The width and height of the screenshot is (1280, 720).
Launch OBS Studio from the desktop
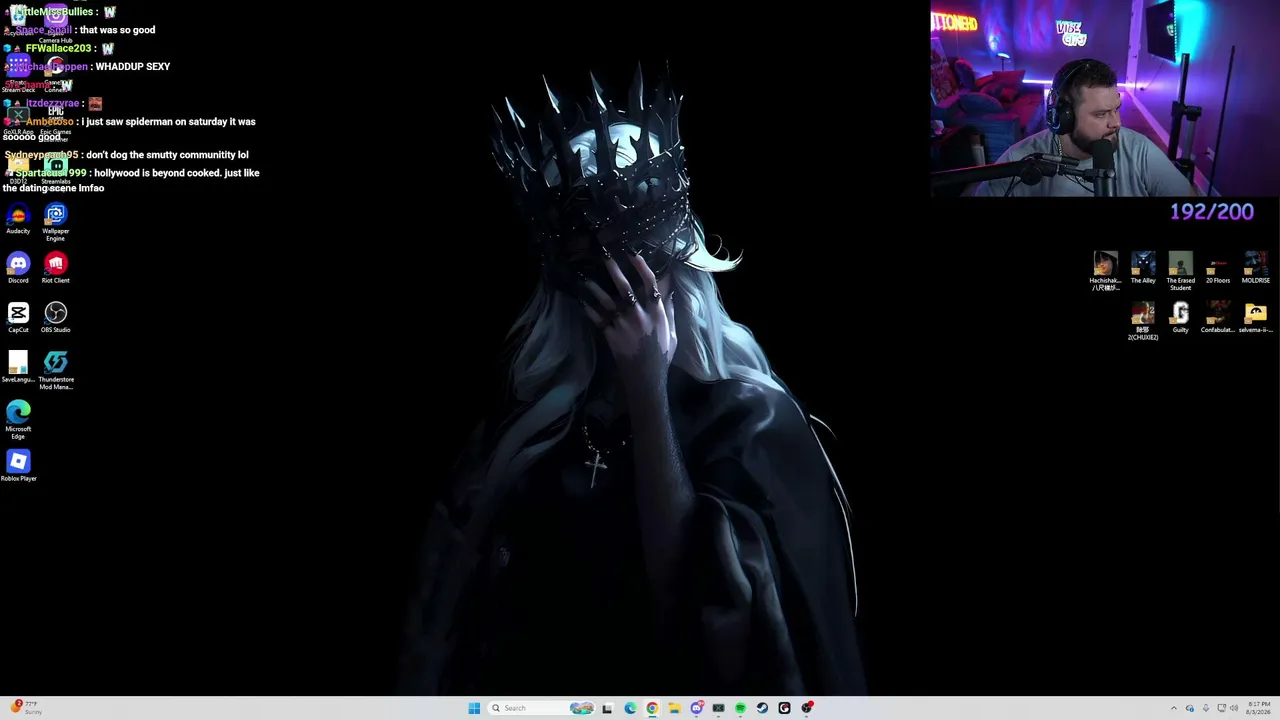point(55,317)
